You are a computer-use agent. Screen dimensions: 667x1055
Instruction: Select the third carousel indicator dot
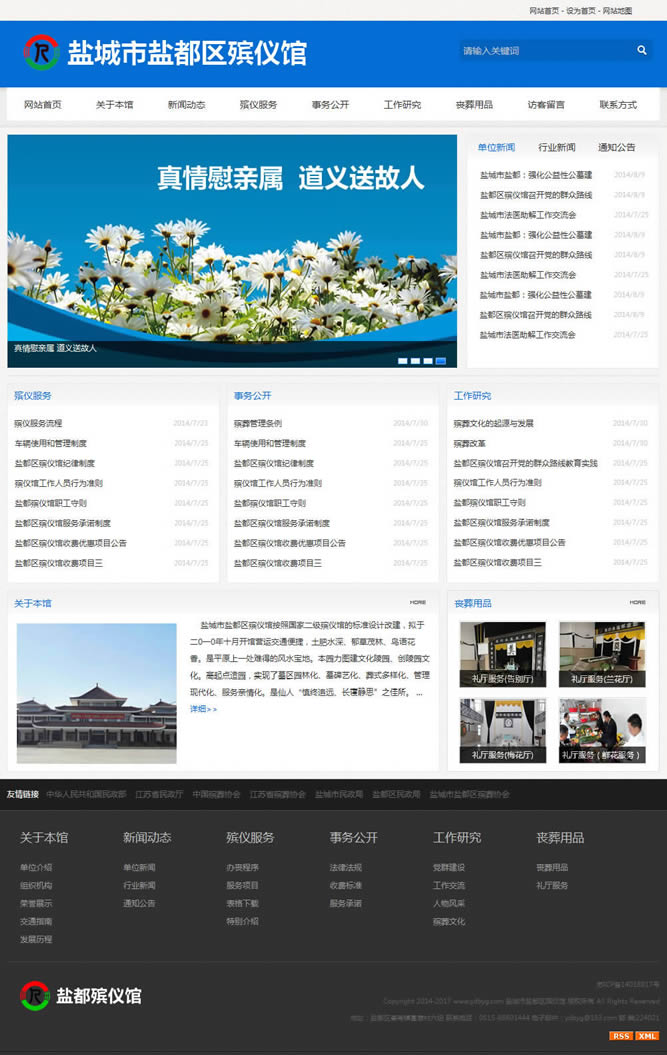(x=428, y=361)
